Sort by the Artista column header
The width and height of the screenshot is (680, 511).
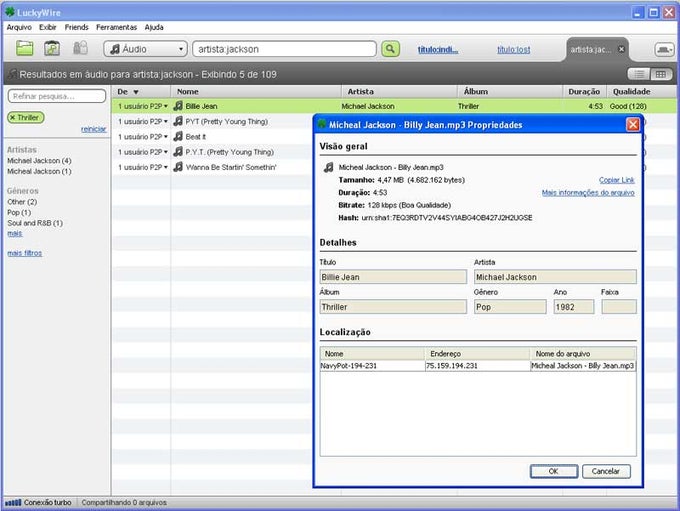[399, 92]
